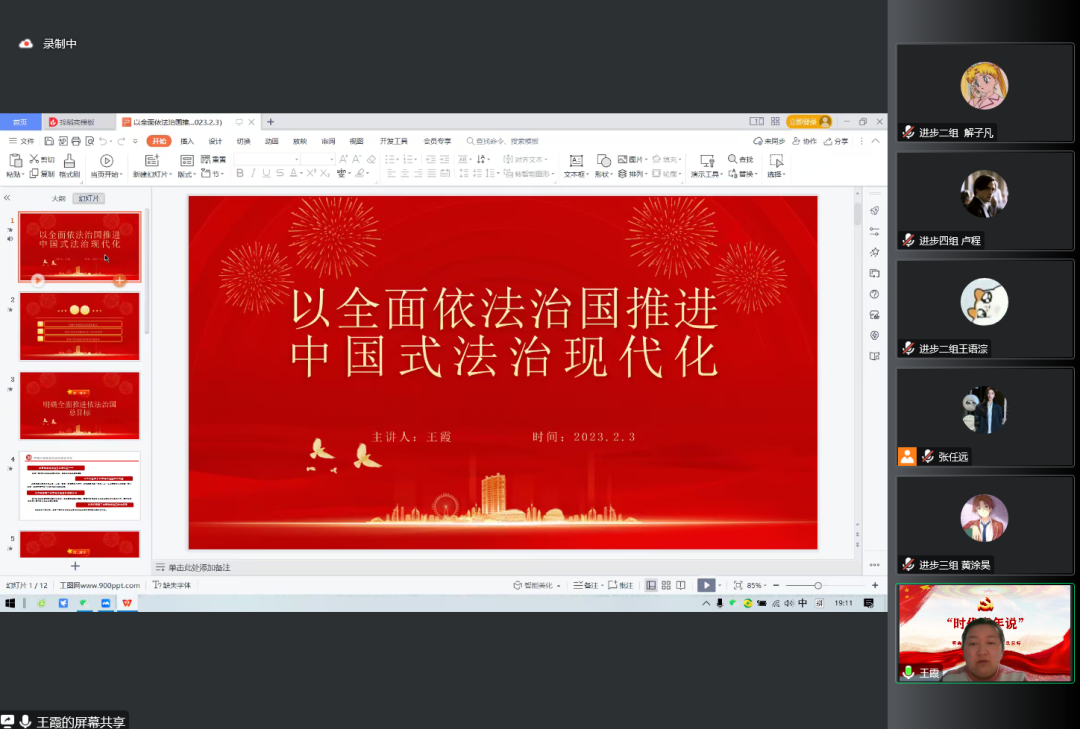Image resolution: width=1080 pixels, height=729 pixels.
Task: Select slide 3 thumbnail in the slide panel
Action: pos(80,405)
